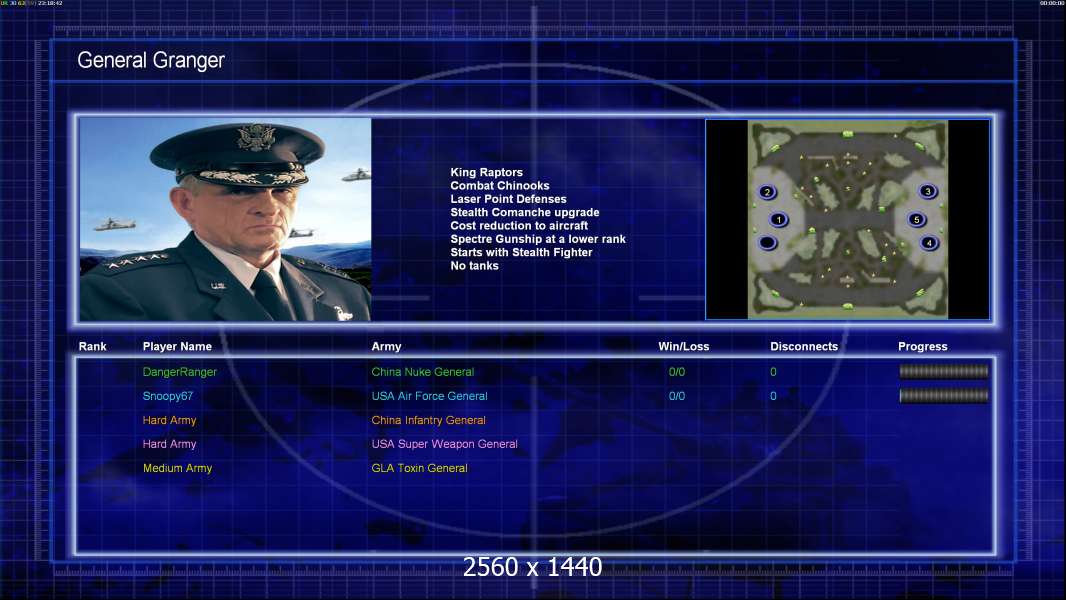The width and height of the screenshot is (1066, 600).
Task: Click the Disconnects column header
Action: point(804,347)
